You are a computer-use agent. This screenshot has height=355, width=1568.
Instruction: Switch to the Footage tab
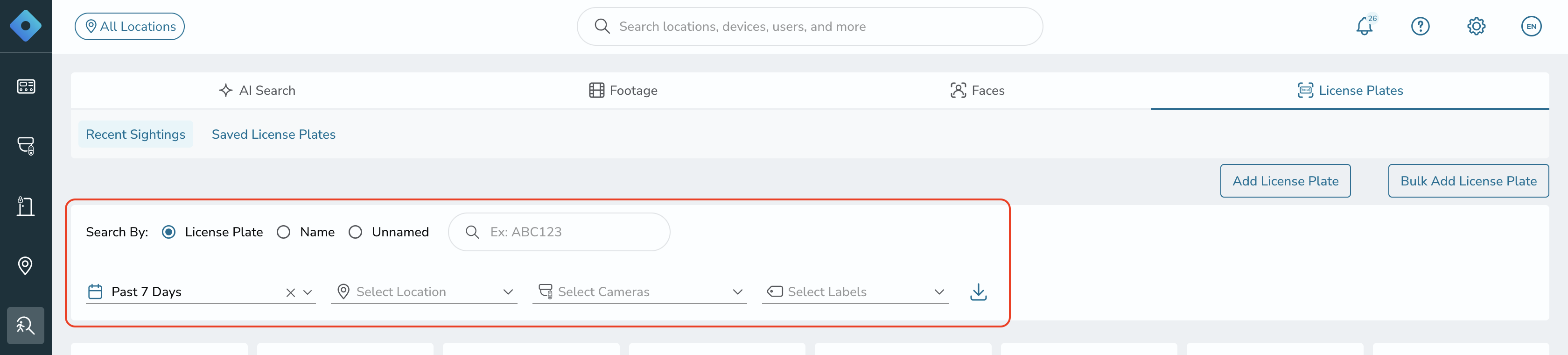tap(623, 91)
